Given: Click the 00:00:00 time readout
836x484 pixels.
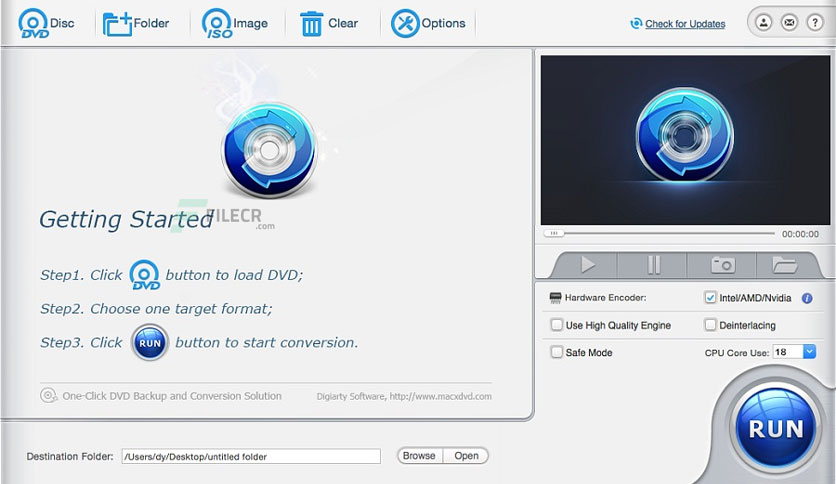Looking at the screenshot, I should click(800, 234).
